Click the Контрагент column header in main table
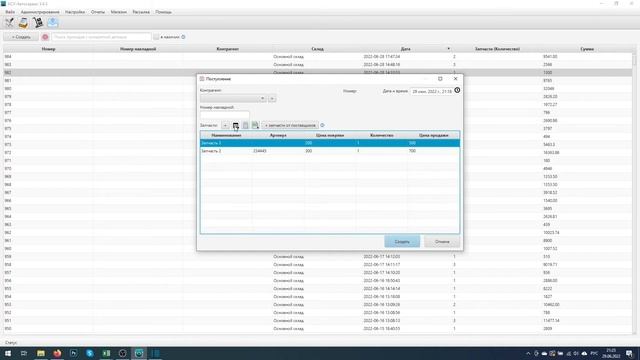Image resolution: width=640 pixels, height=360 pixels. click(228, 49)
